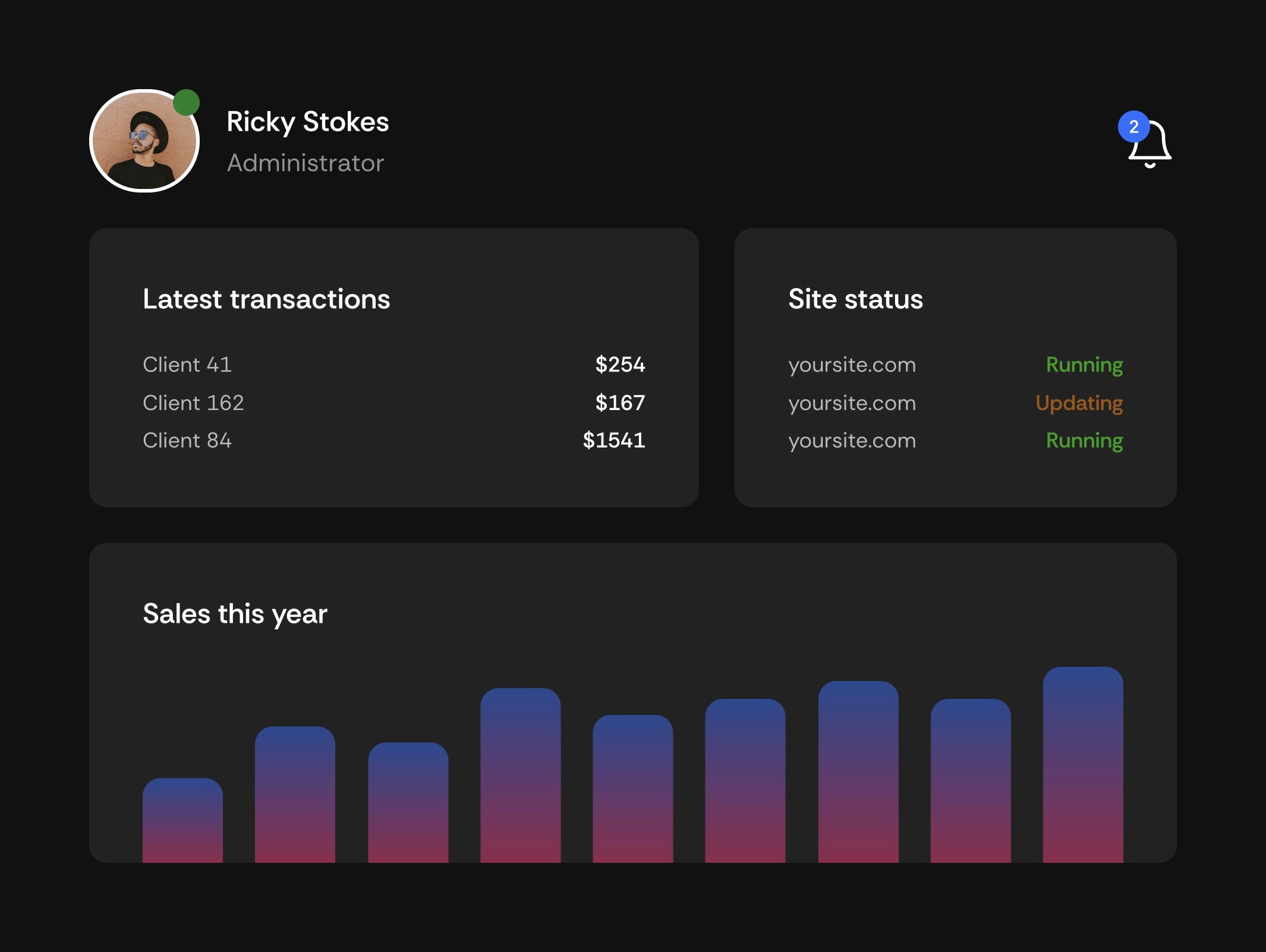
Task: Select the Client 162 transaction row
Action: (193, 403)
